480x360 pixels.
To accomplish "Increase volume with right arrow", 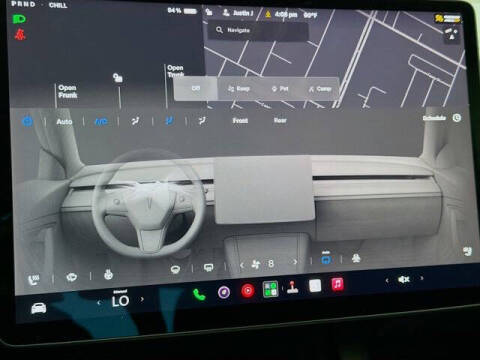I will [x=422, y=278].
